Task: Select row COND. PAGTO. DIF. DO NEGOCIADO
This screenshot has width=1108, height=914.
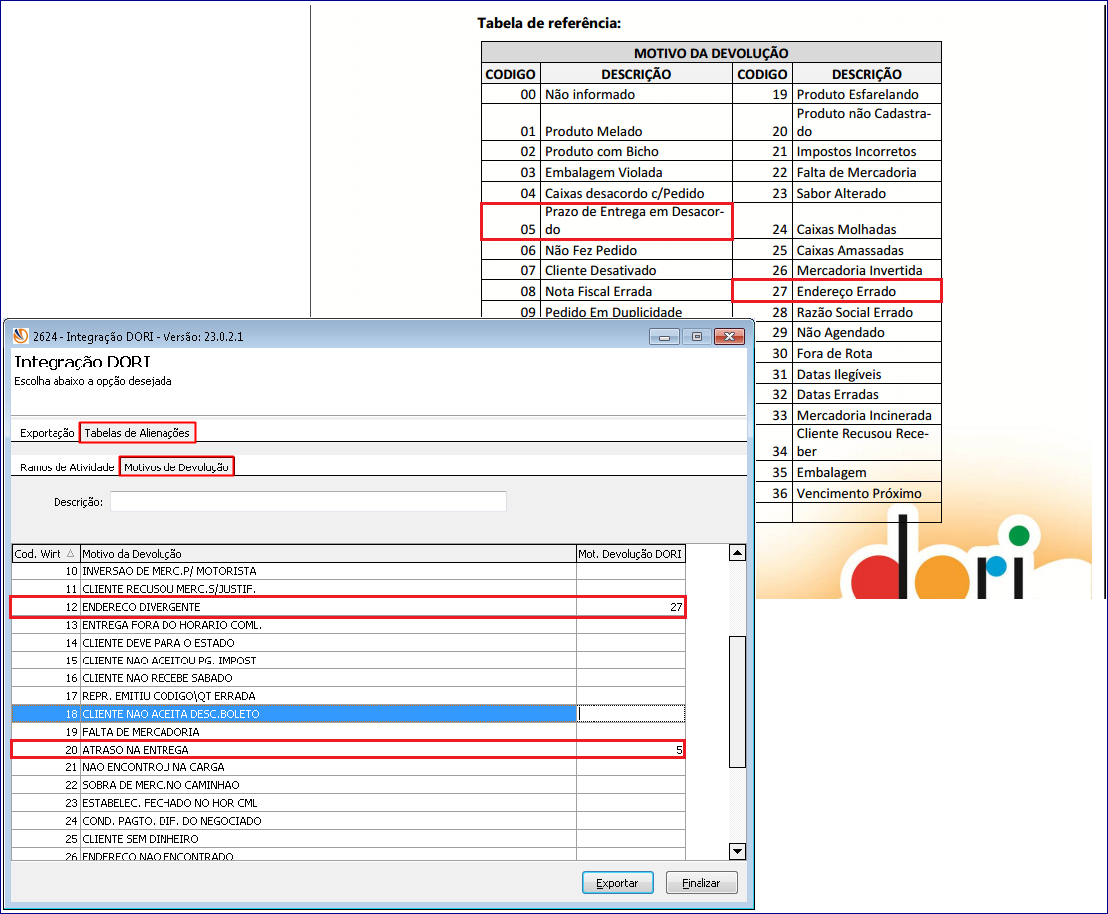Action: tap(348, 821)
